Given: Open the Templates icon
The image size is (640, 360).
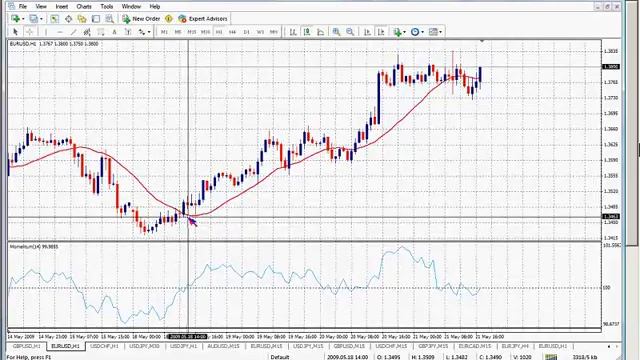Looking at the screenshot, I should [433, 32].
